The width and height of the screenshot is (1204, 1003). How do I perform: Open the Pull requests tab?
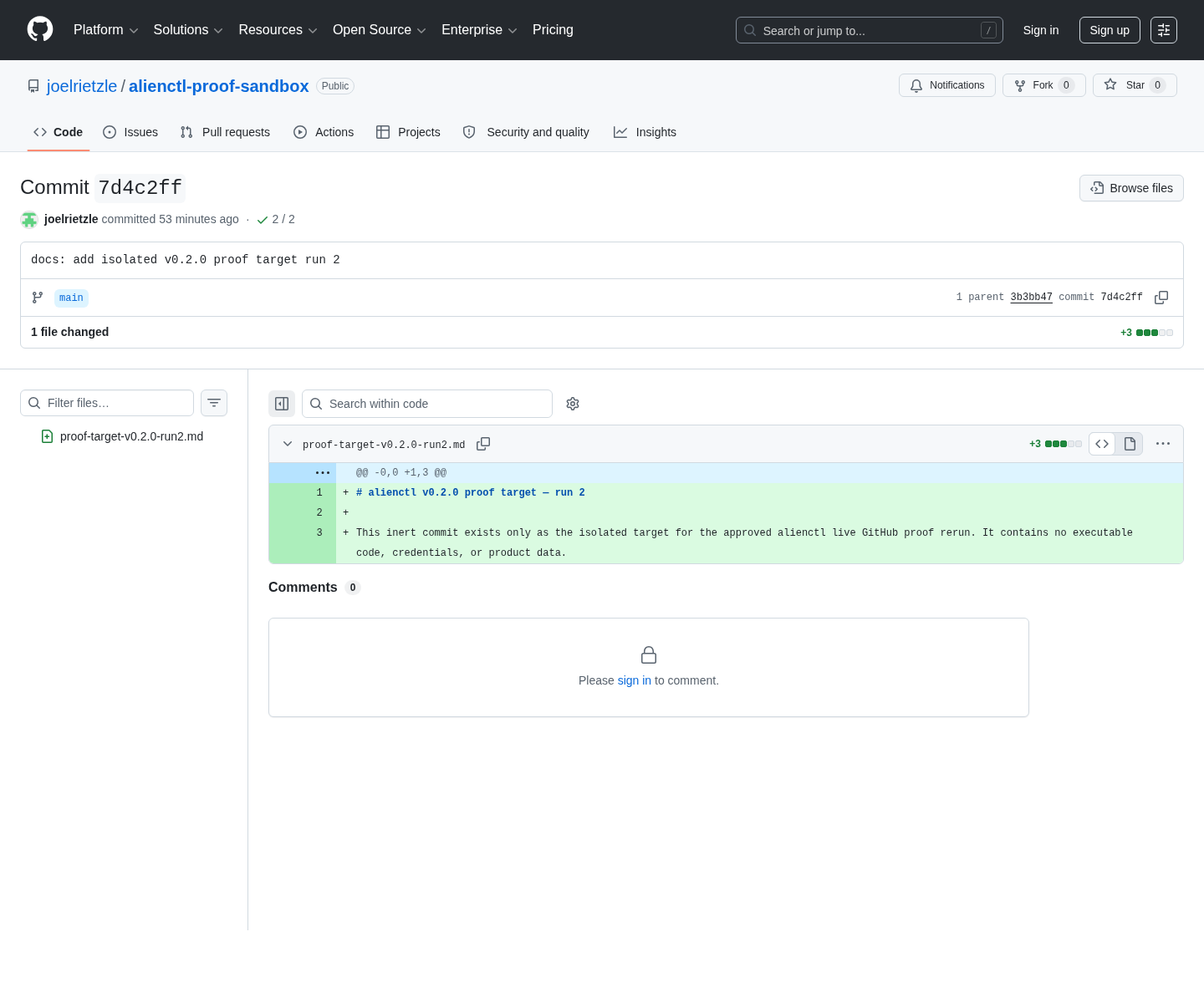point(225,132)
